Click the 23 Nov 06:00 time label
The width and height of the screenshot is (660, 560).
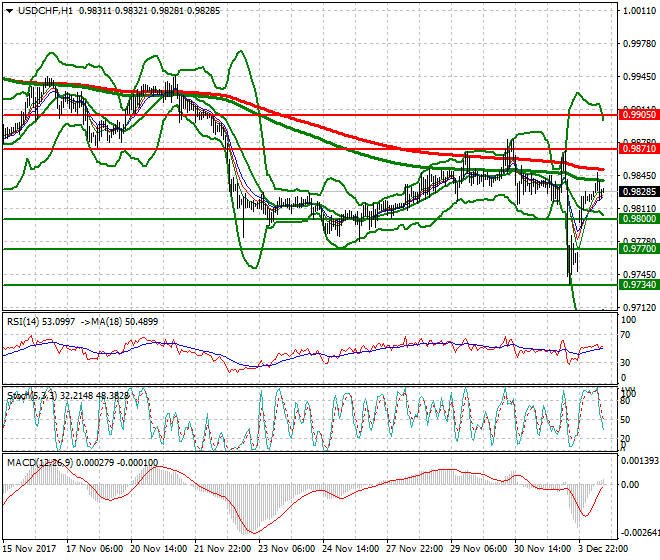287,549
